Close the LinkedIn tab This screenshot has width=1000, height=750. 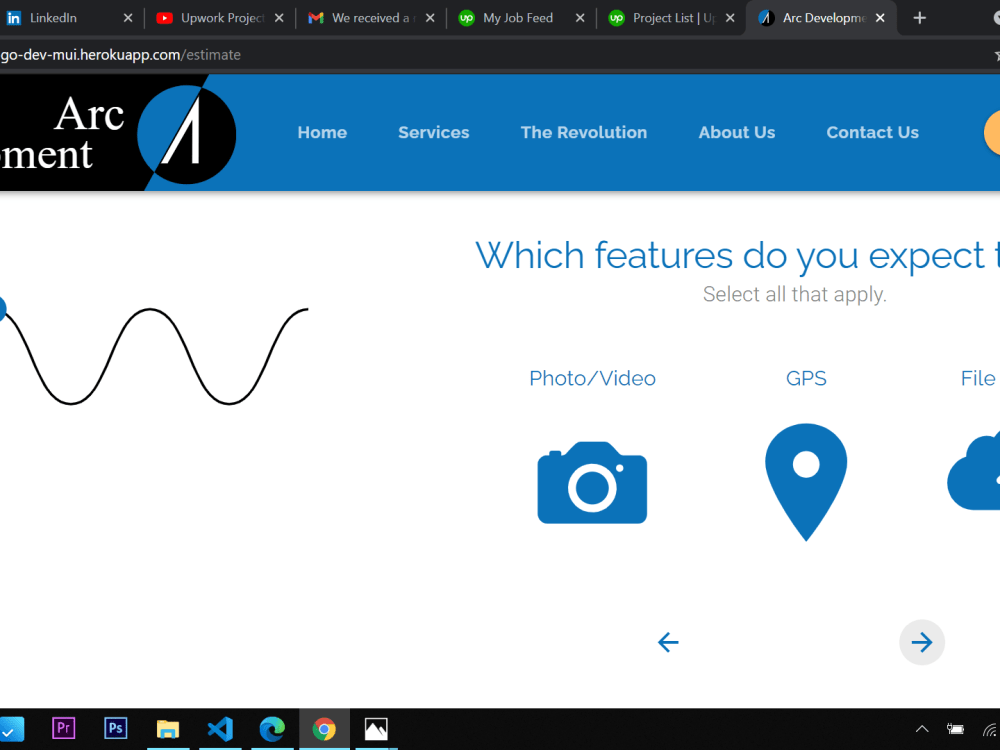[x=128, y=18]
